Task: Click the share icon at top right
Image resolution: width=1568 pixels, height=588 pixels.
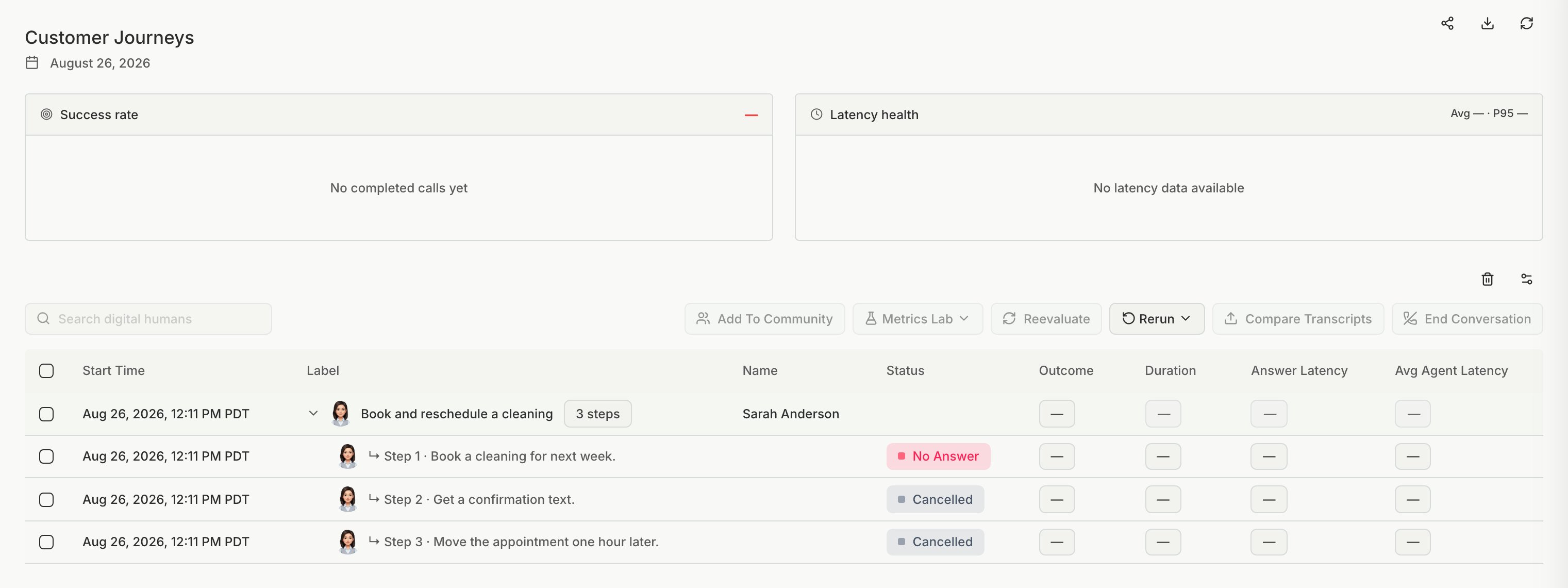Action: point(1447,23)
